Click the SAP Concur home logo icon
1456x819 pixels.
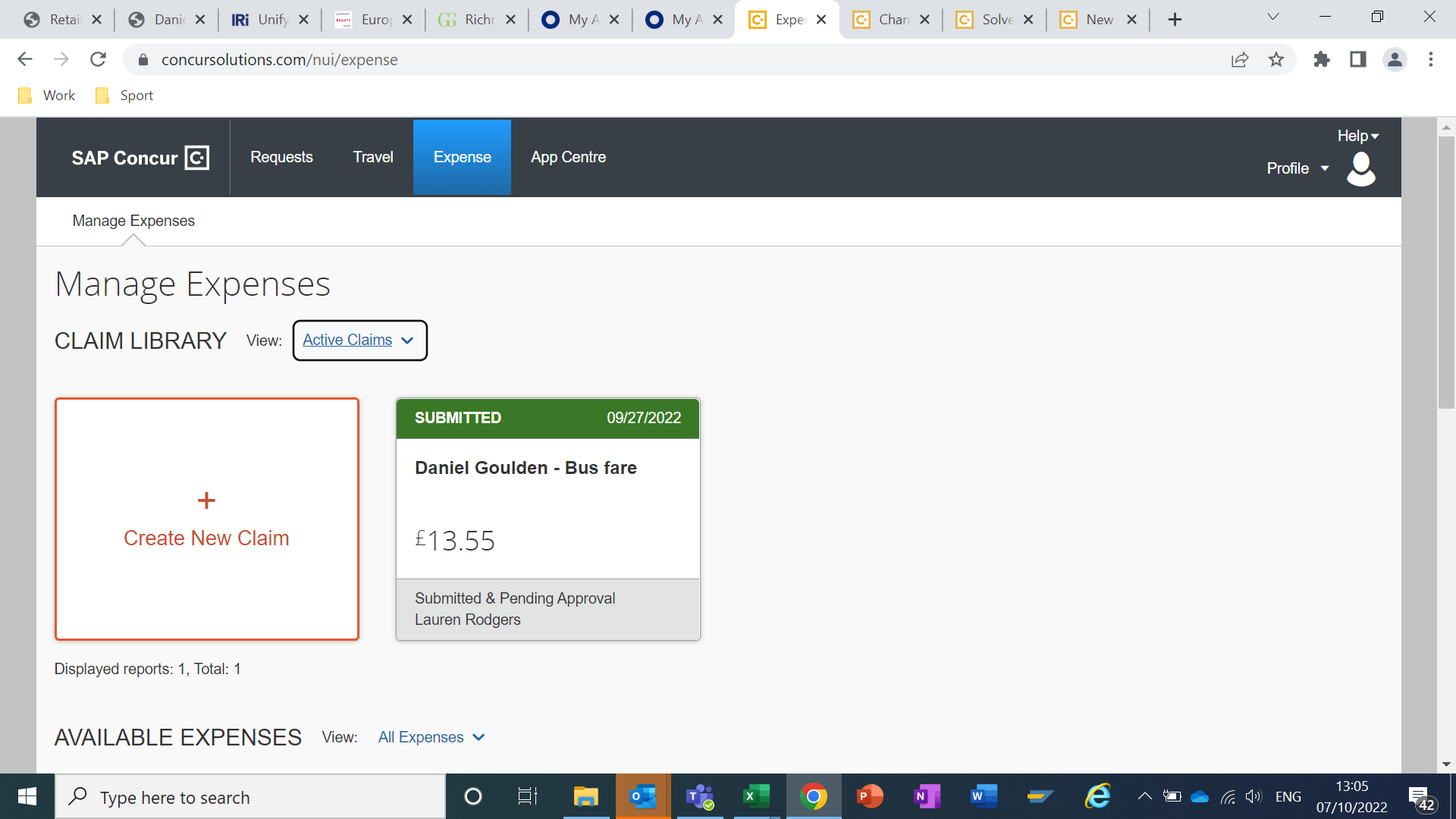(x=198, y=156)
